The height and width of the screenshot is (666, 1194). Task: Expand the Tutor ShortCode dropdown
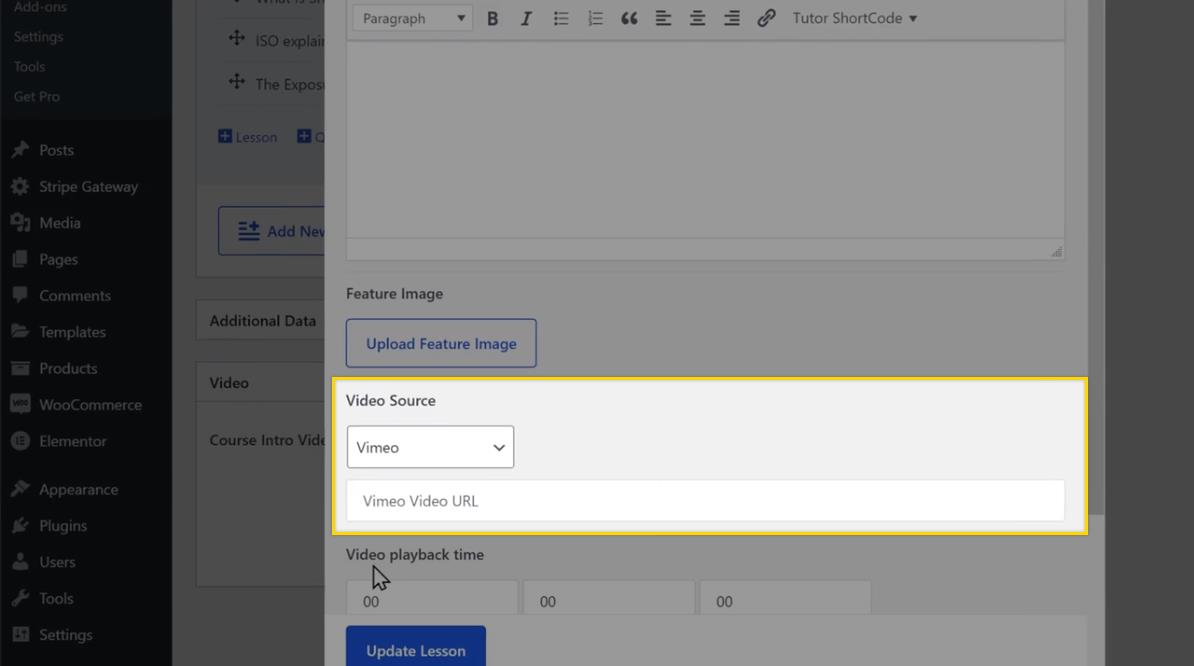[854, 18]
